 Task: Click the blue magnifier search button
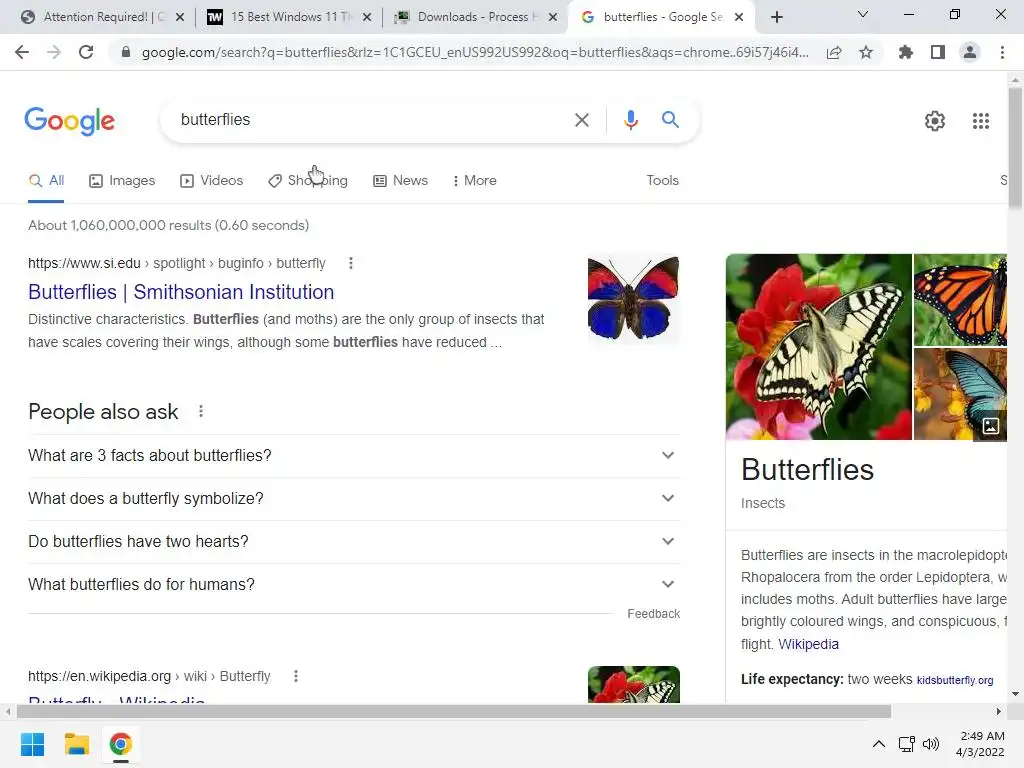point(670,120)
